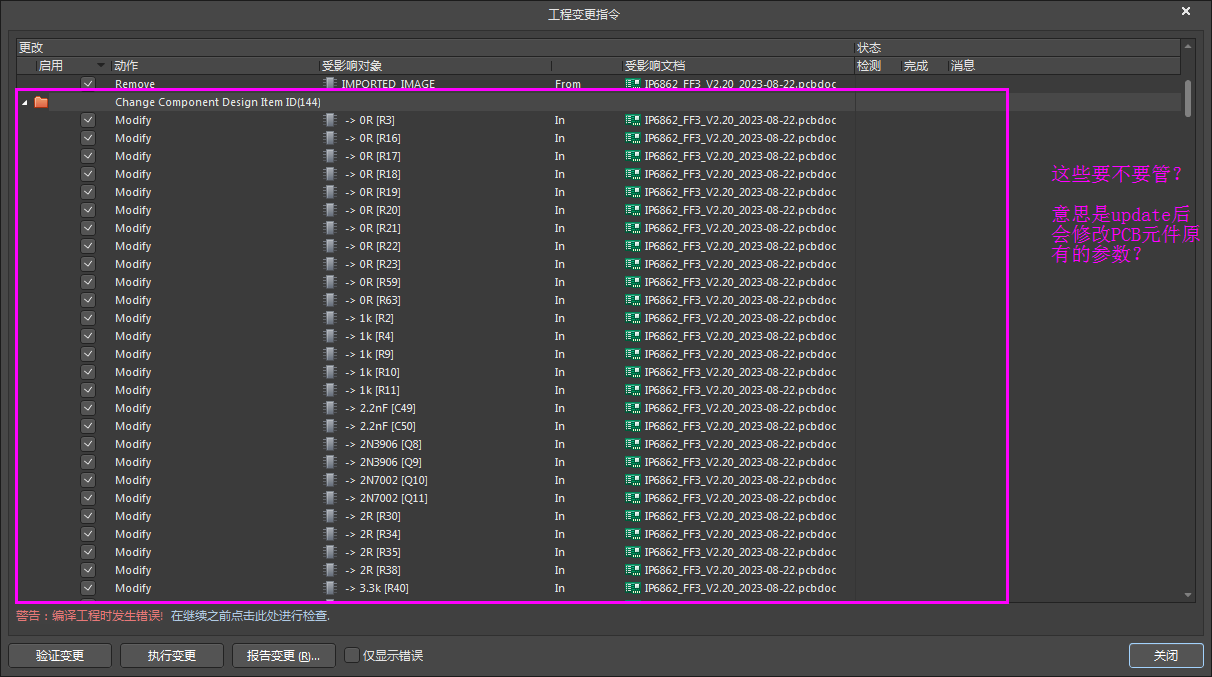
Task: Click the component icon next to 0R [R16]
Action: click(330, 138)
